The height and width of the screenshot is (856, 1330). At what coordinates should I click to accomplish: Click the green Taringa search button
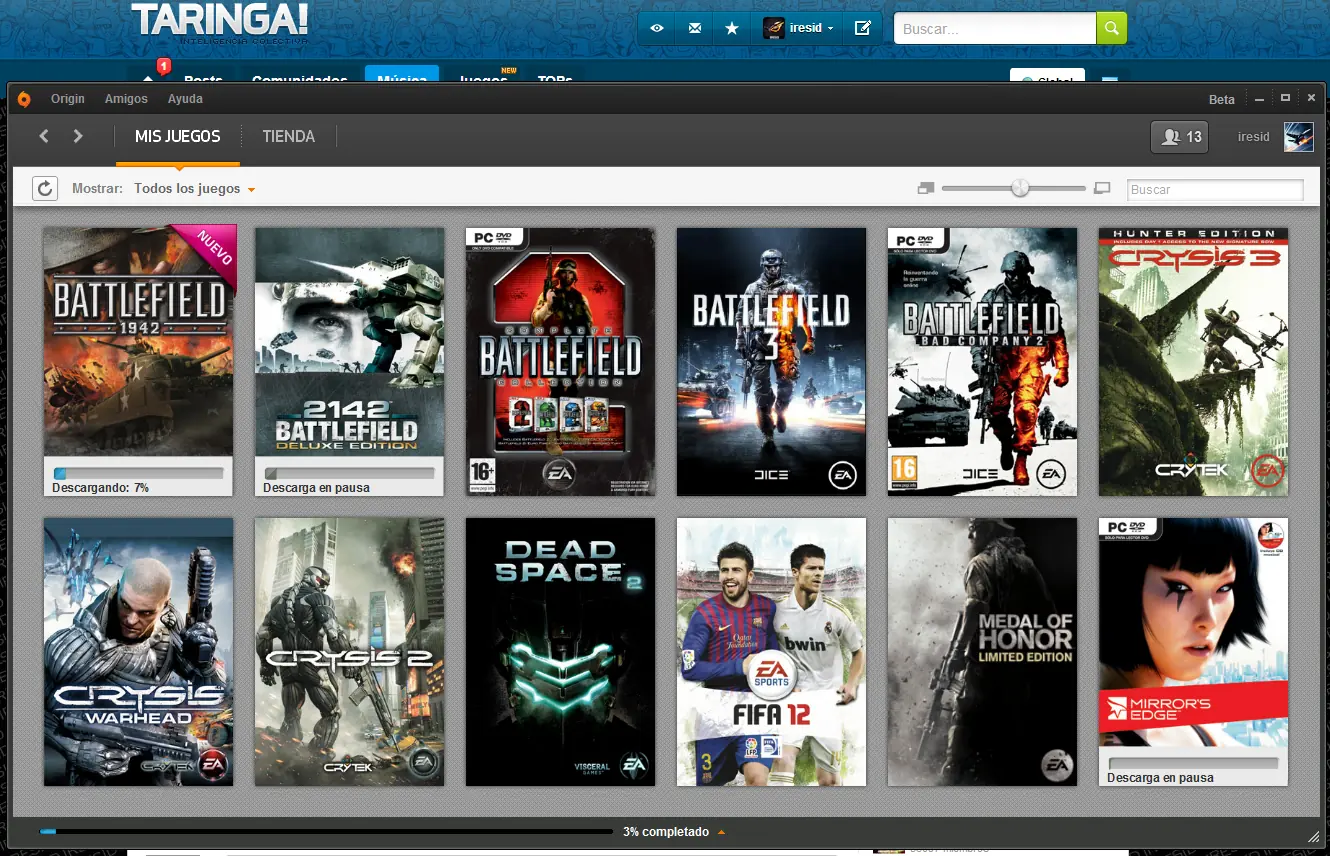coord(1111,29)
